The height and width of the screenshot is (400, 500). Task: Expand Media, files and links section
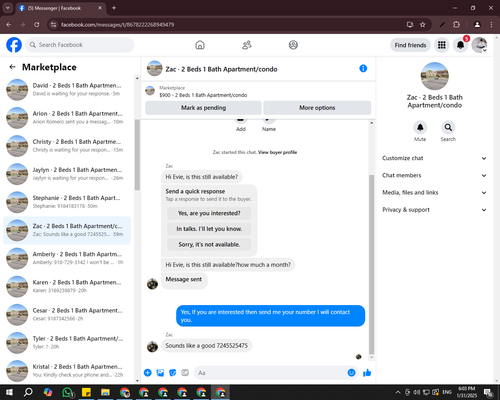click(434, 192)
